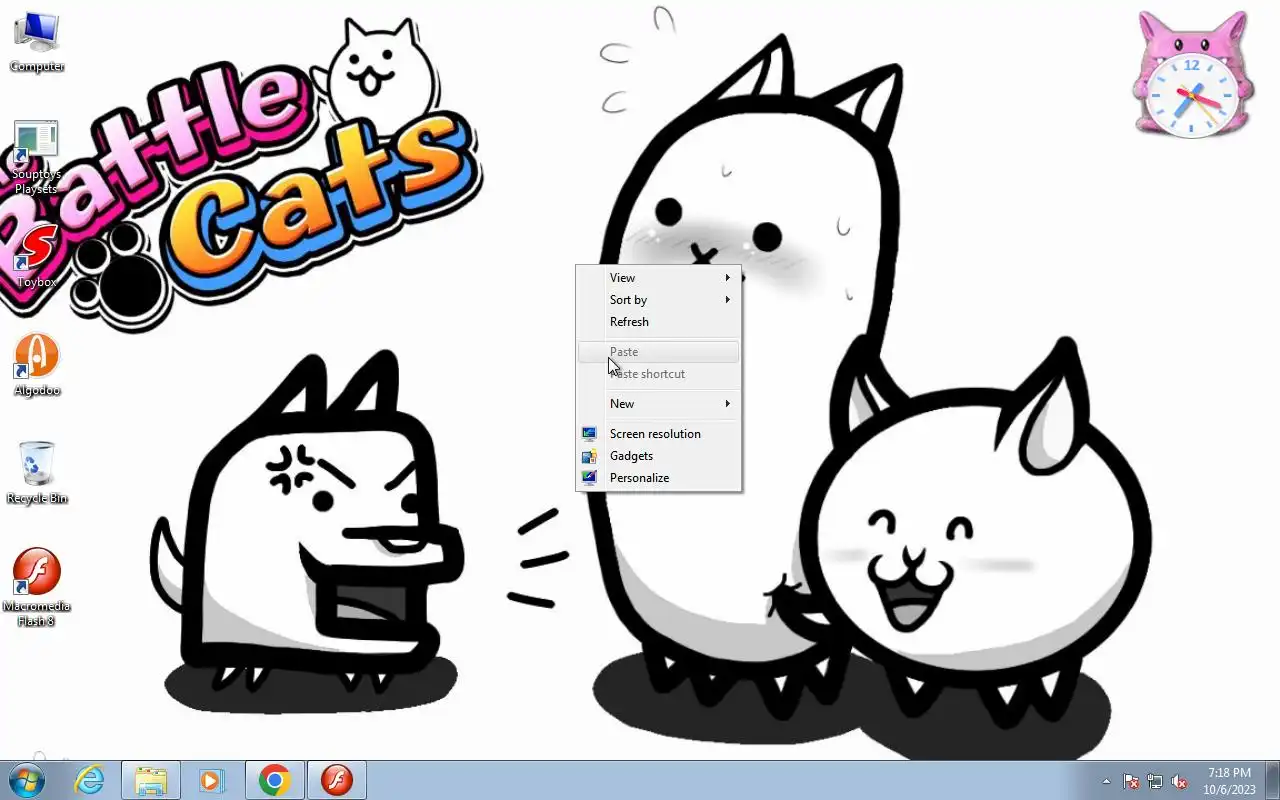The height and width of the screenshot is (800, 1280).
Task: Click the cat clock gadget
Action: [1193, 74]
